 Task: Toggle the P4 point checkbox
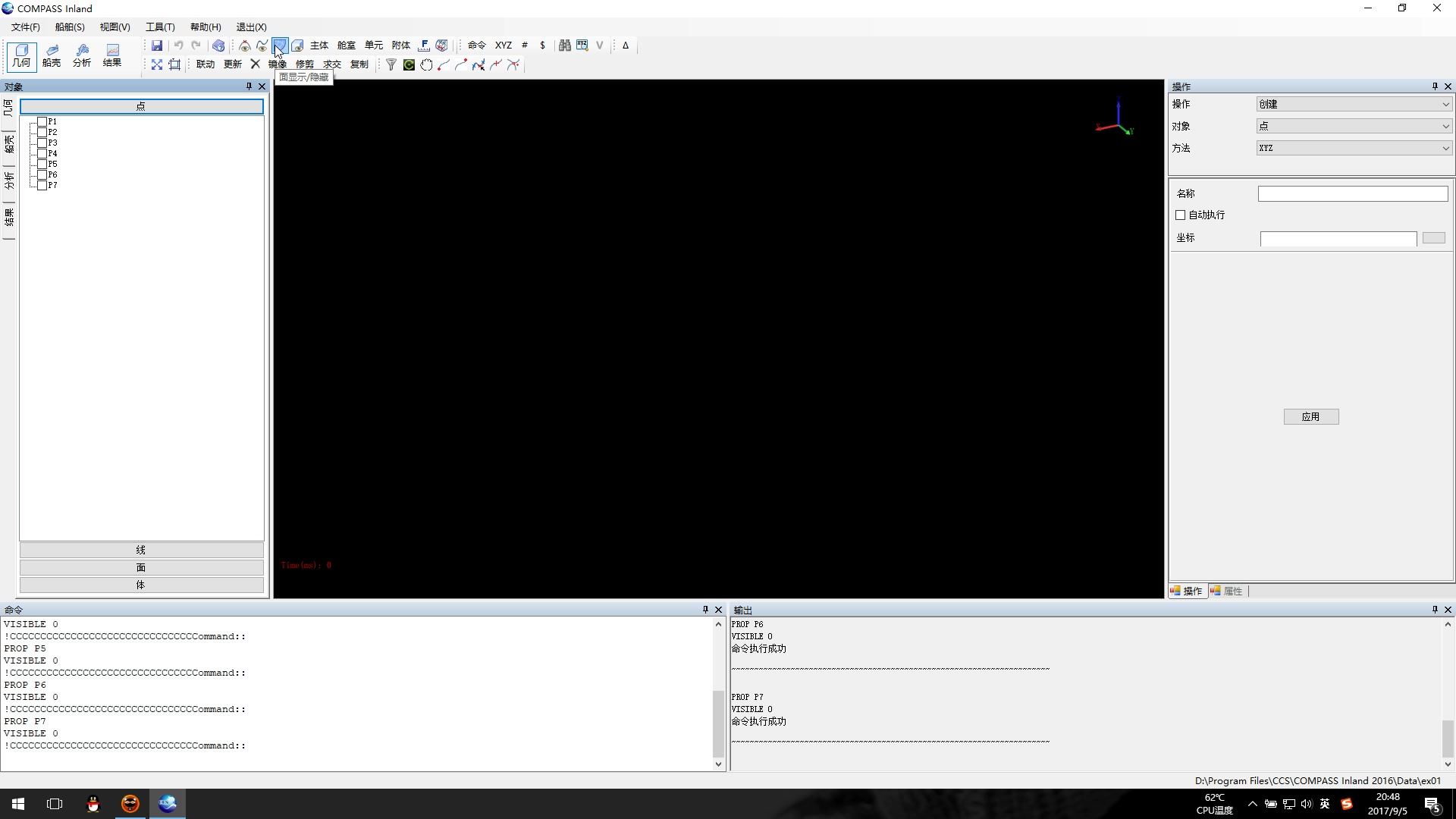point(42,153)
